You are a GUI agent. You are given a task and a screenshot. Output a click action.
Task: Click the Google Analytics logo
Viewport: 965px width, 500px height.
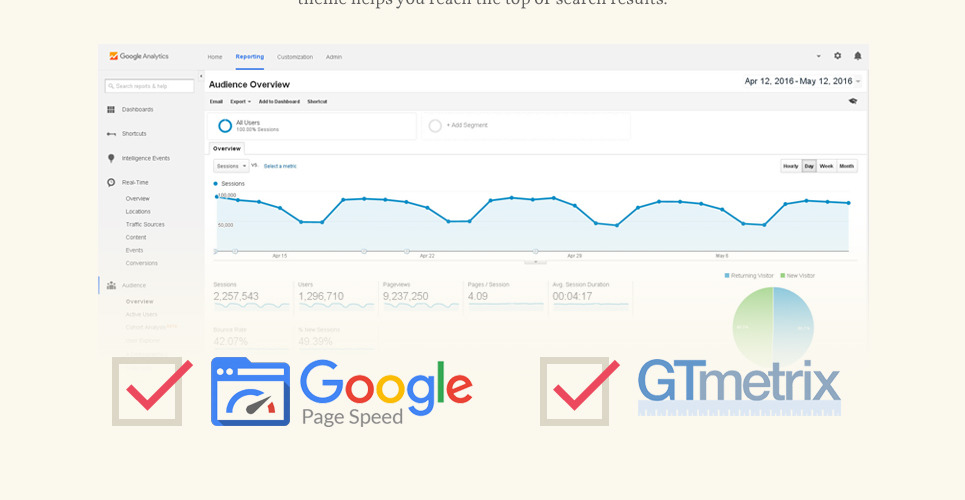pos(139,56)
